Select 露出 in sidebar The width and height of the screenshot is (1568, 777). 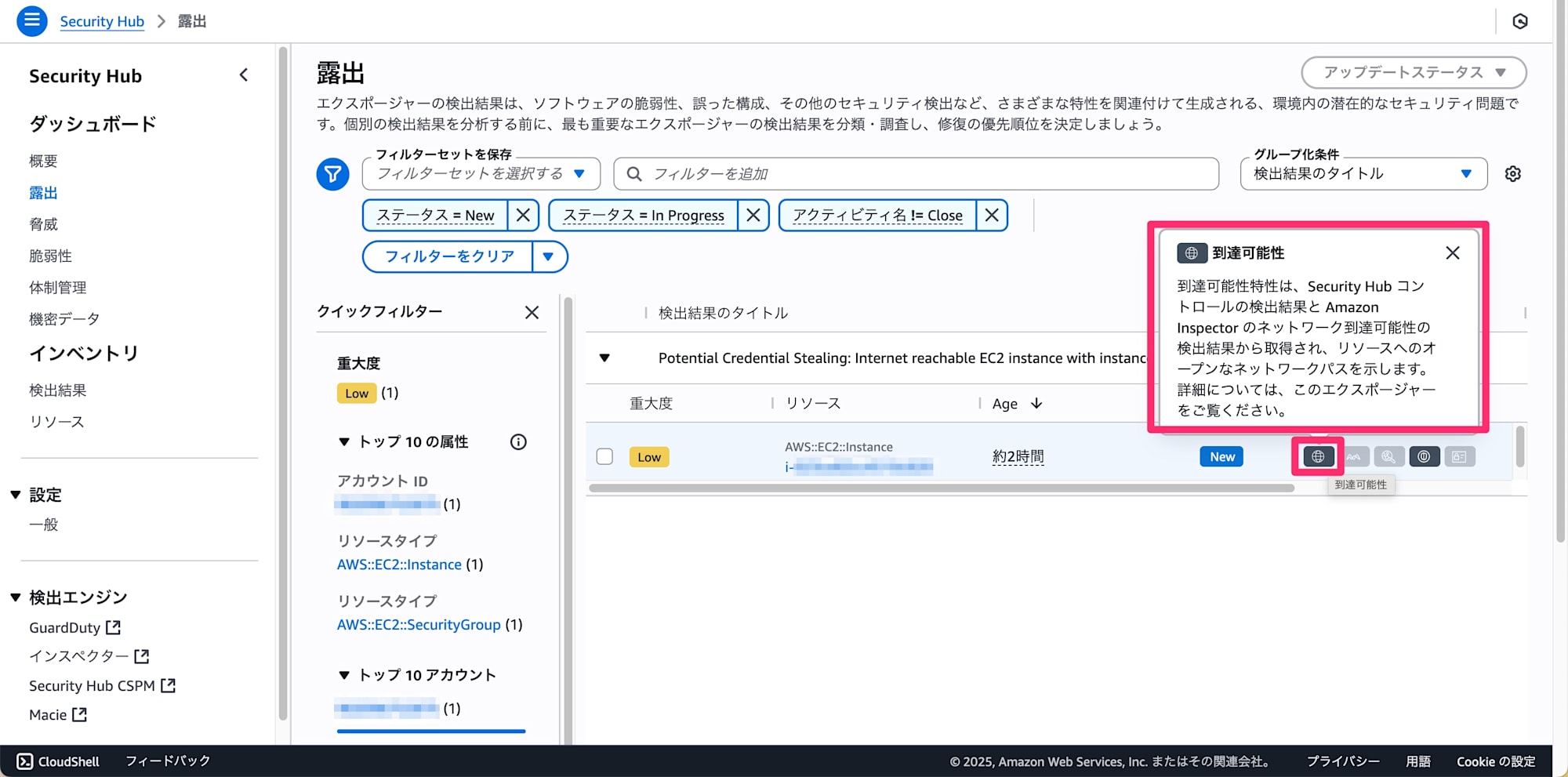43,193
